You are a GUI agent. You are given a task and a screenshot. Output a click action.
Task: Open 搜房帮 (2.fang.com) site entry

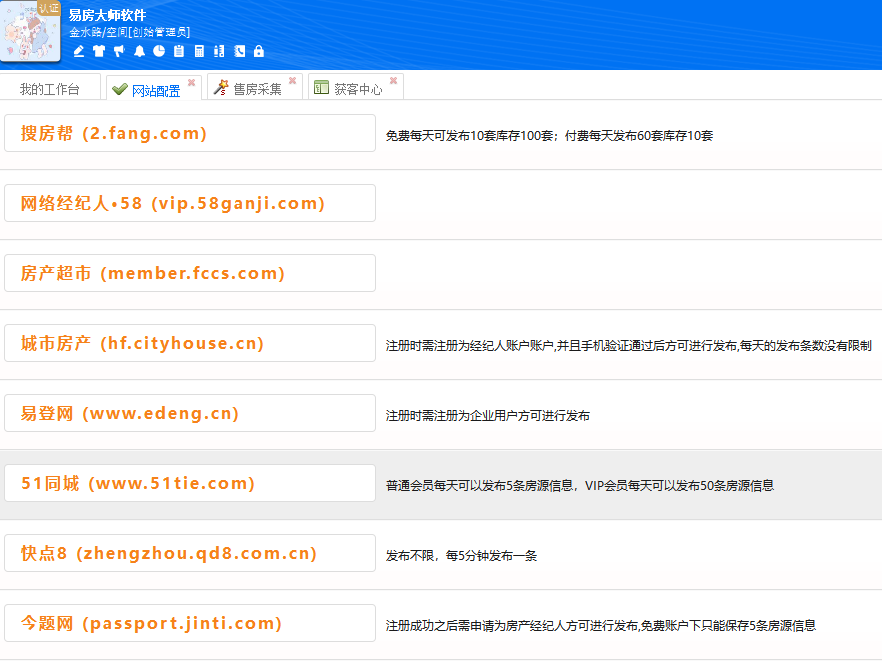click(x=190, y=133)
